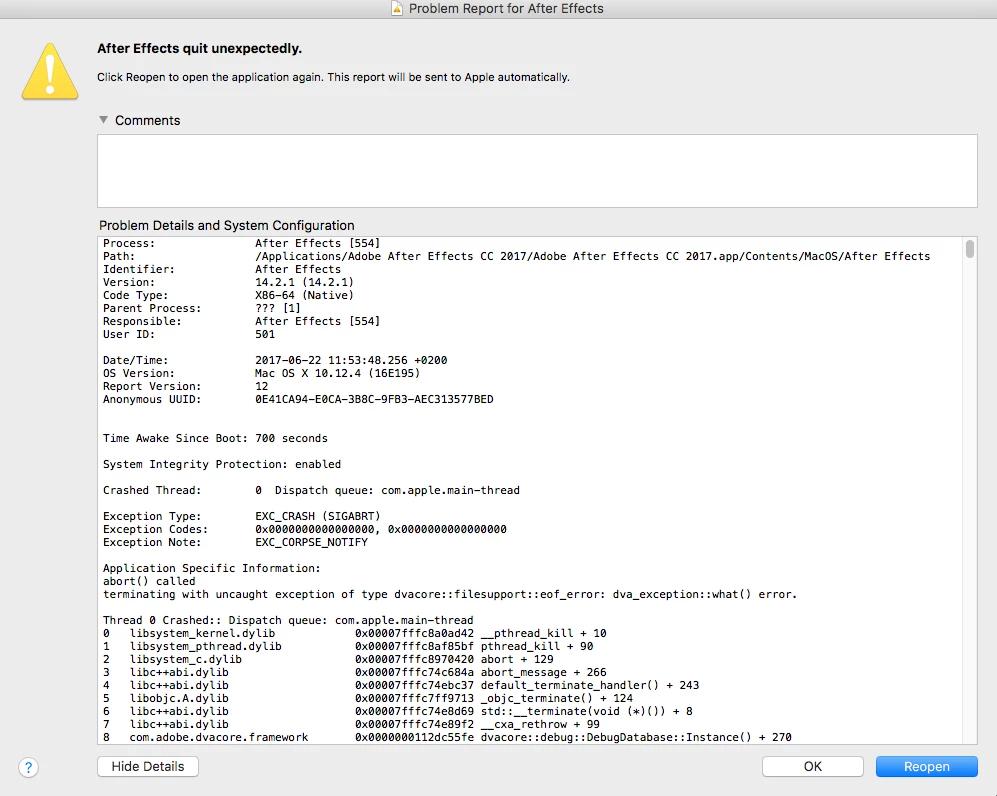Click the Exception Type "EXC_CRASH (SIGABRT)" value
This screenshot has width=997, height=796.
(317, 516)
